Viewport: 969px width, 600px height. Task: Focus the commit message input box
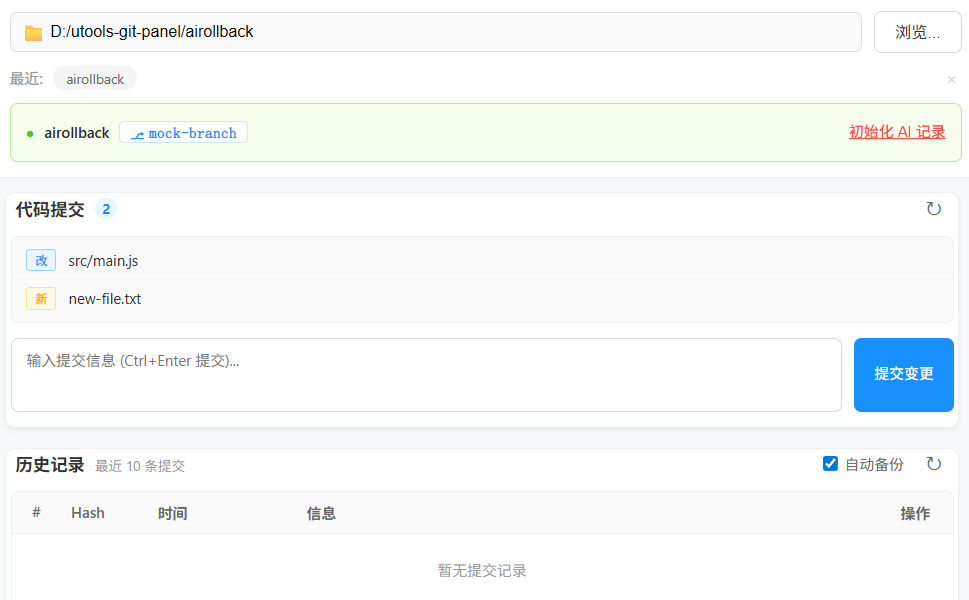coord(426,375)
